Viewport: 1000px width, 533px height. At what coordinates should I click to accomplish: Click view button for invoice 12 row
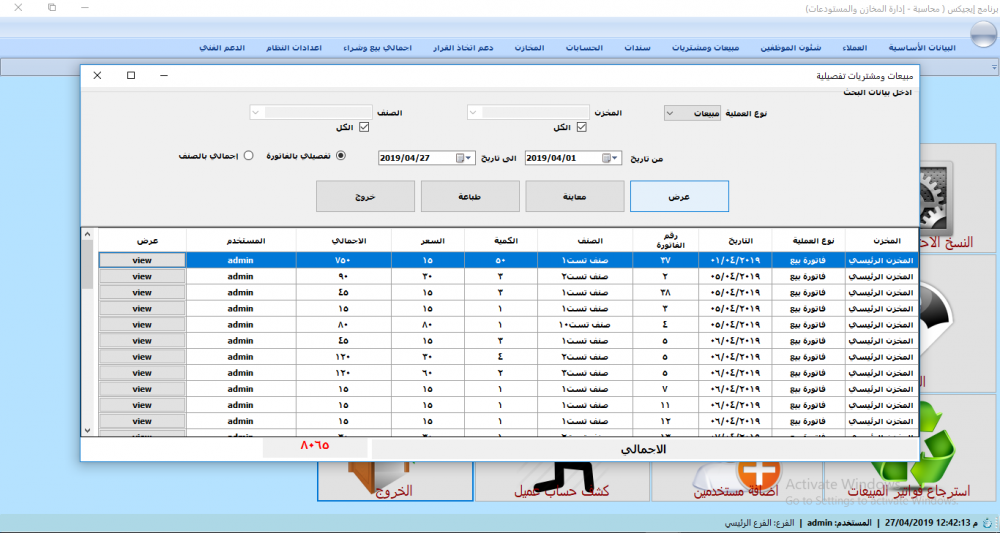[142, 421]
